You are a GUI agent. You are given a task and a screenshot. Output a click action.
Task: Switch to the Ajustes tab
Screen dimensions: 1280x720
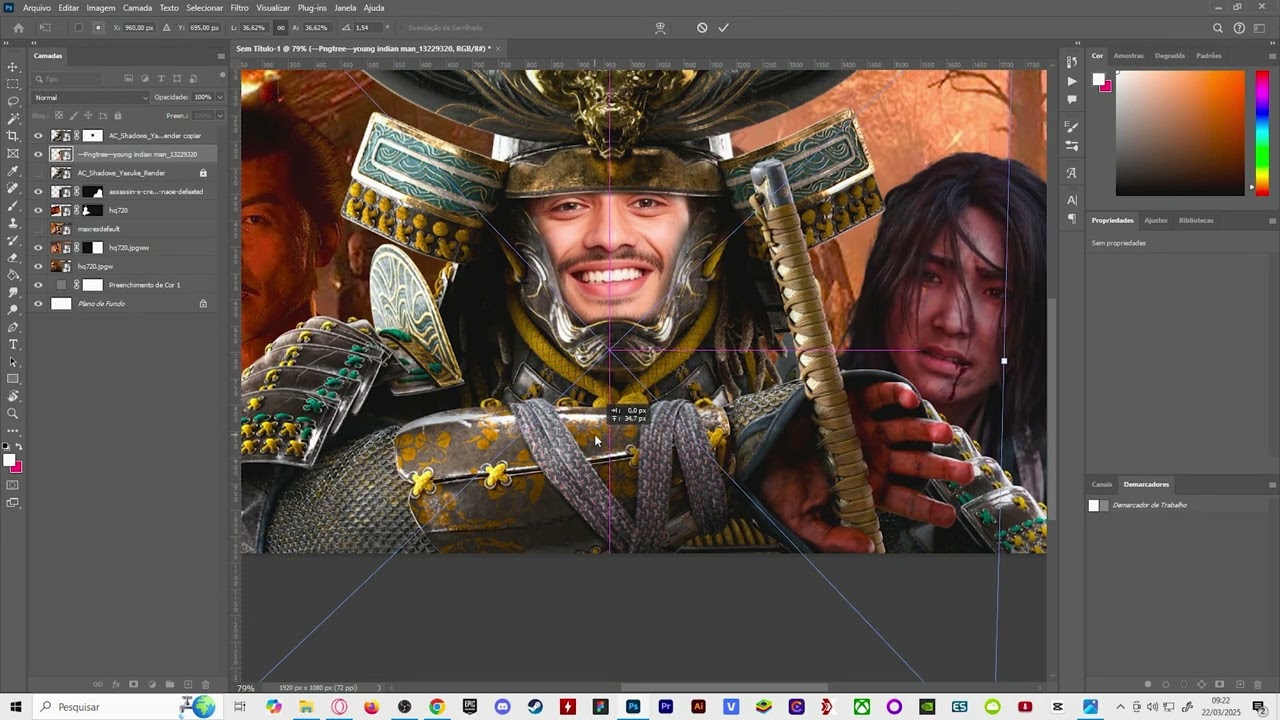[x=1155, y=220]
